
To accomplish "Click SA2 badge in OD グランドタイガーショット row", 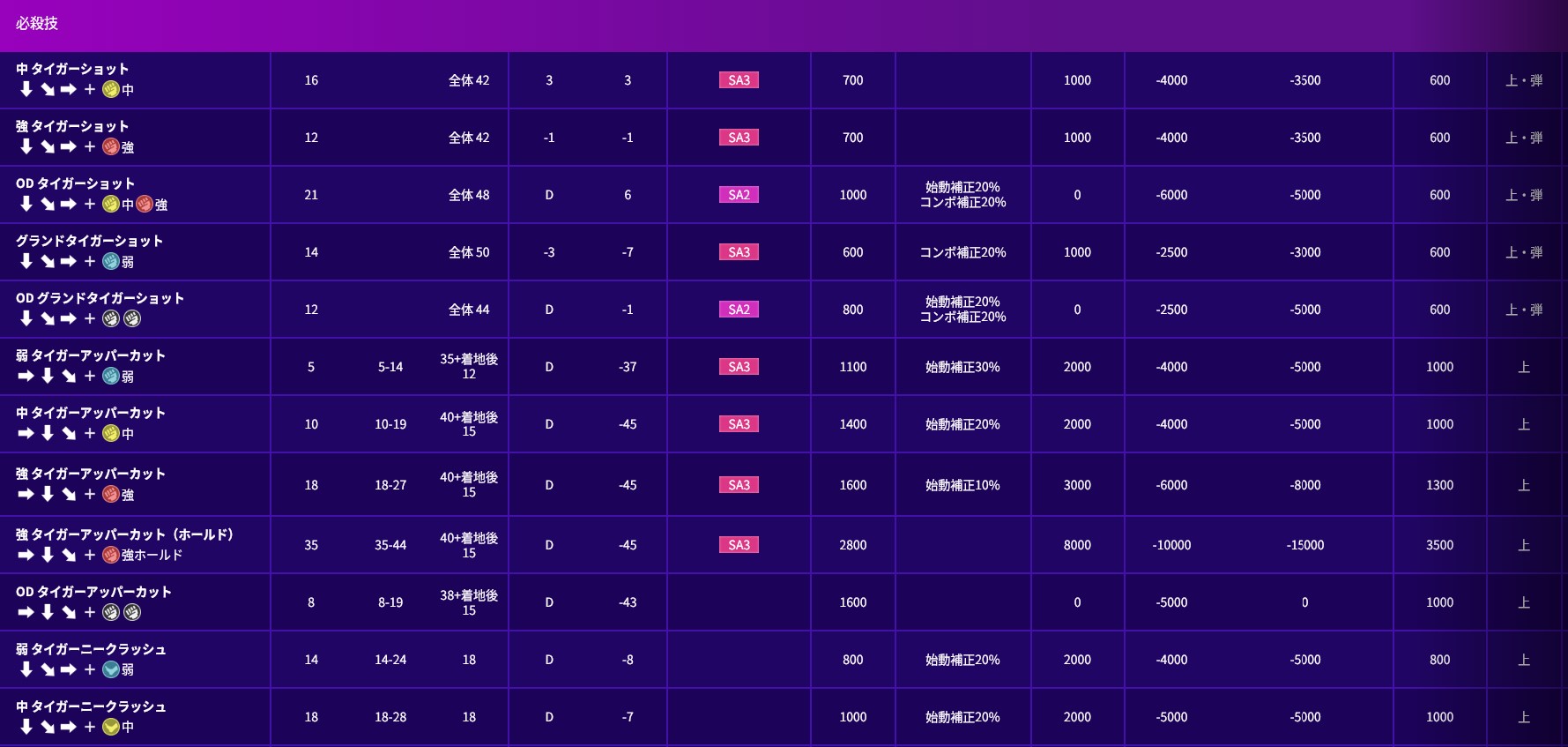I will (x=739, y=310).
